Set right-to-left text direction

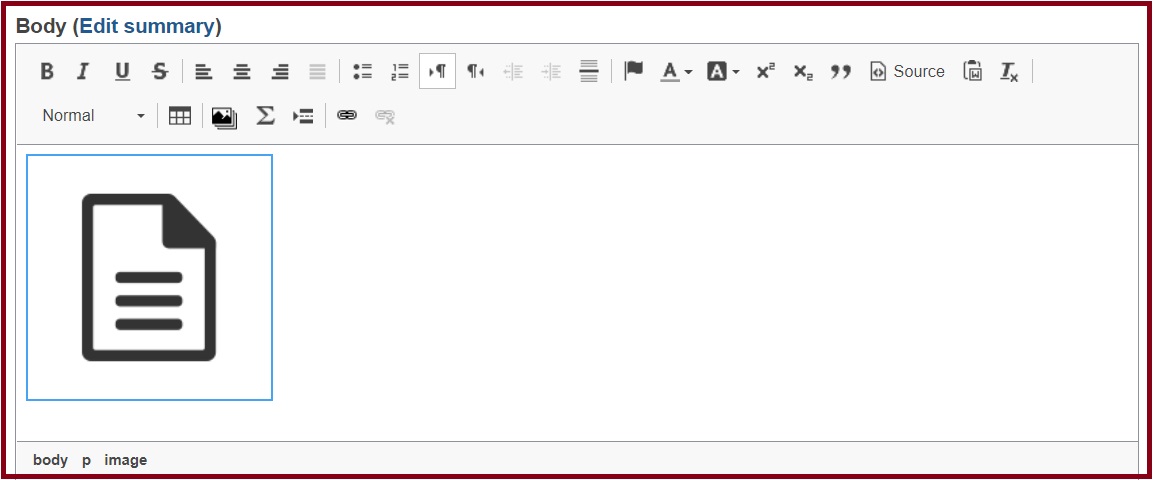pos(475,71)
